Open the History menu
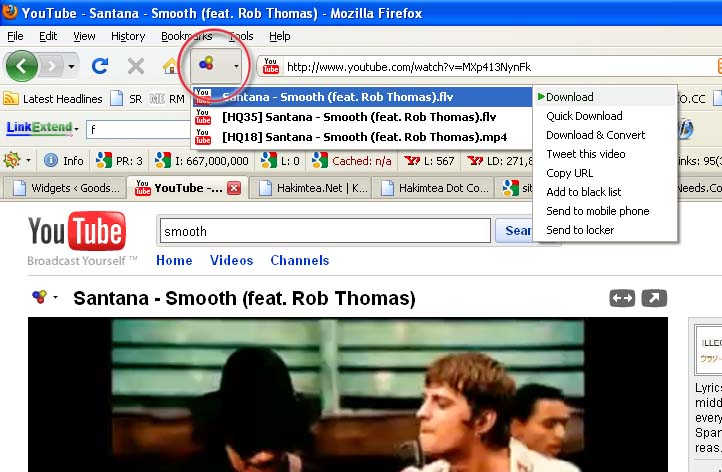 click(x=128, y=36)
